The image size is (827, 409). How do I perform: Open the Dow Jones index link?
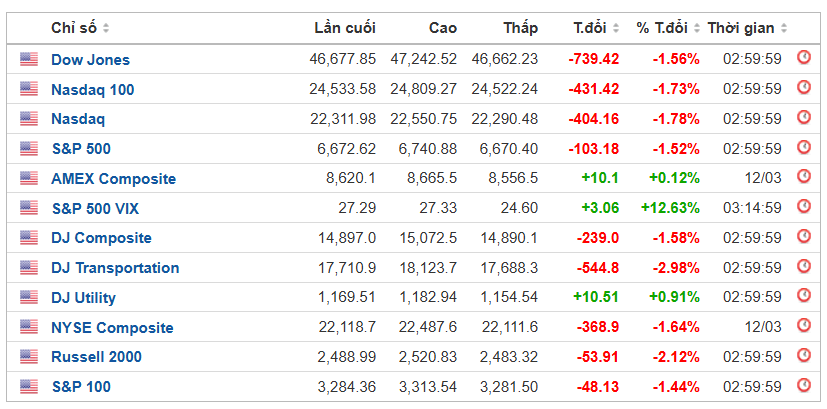pos(90,60)
